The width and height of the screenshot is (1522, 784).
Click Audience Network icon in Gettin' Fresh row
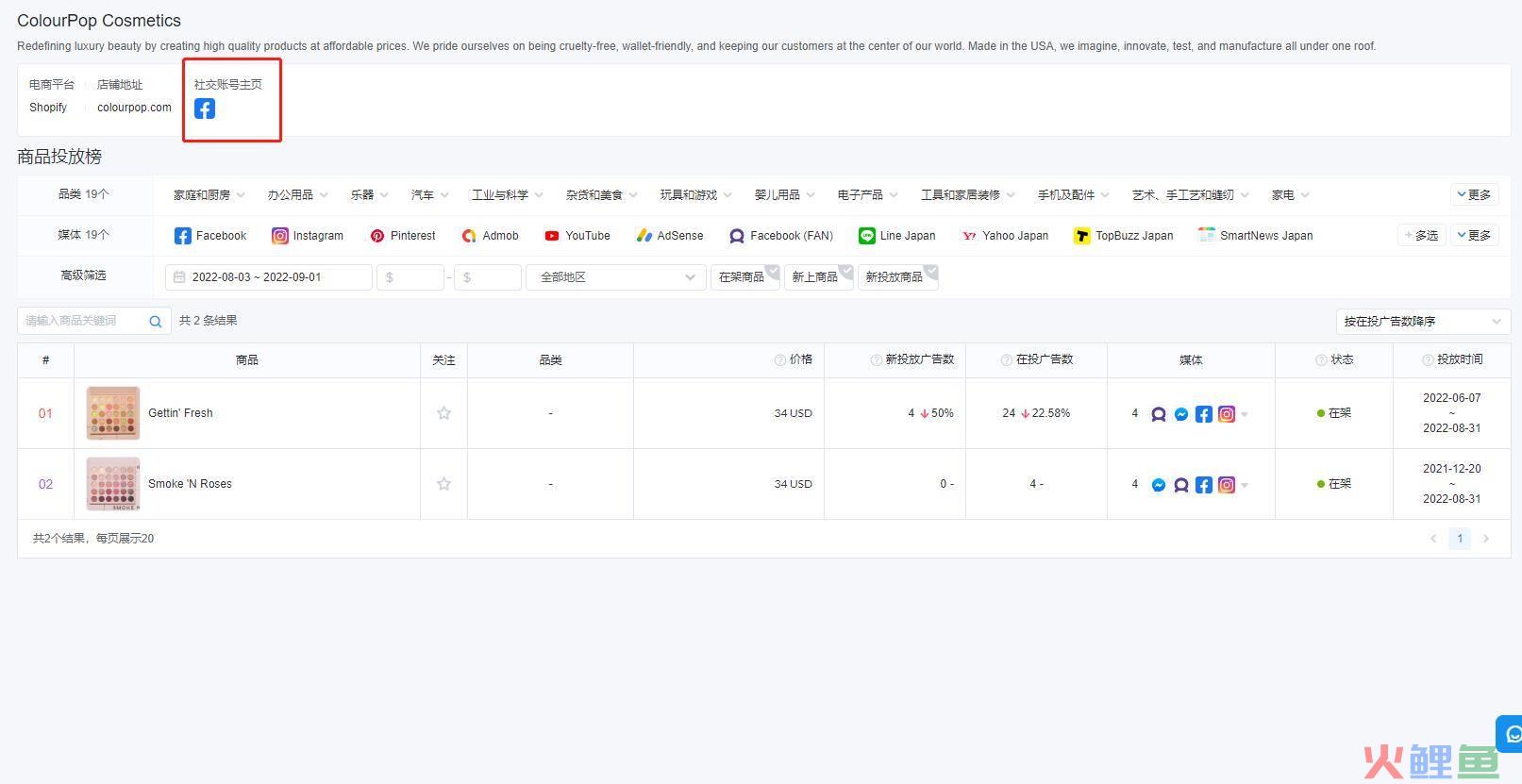click(1159, 414)
